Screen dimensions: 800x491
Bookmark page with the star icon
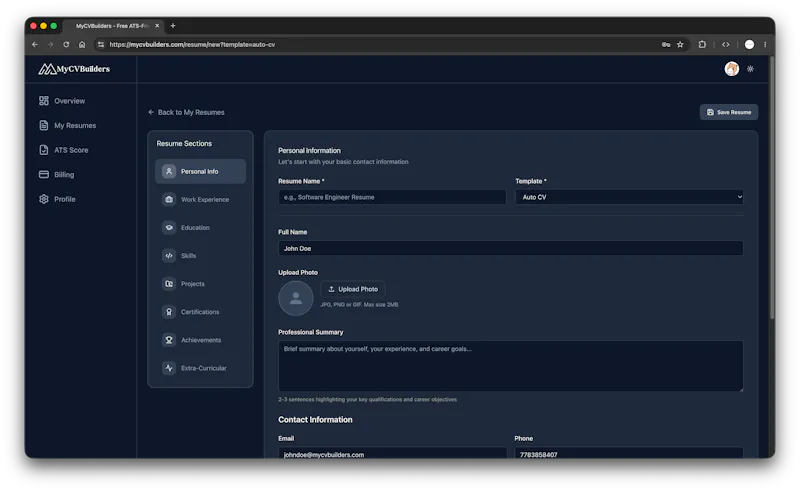click(680, 44)
